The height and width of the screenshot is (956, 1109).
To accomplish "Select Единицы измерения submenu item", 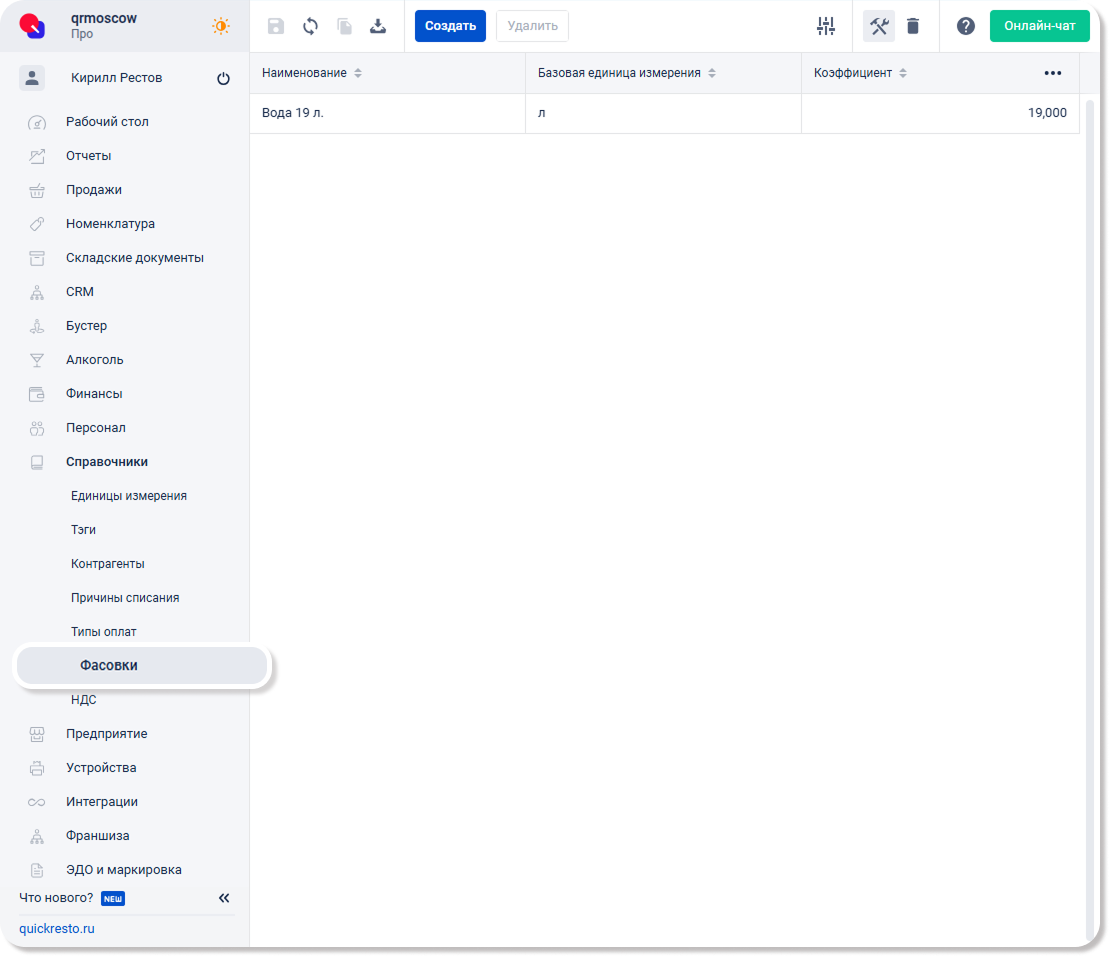I will 128,496.
